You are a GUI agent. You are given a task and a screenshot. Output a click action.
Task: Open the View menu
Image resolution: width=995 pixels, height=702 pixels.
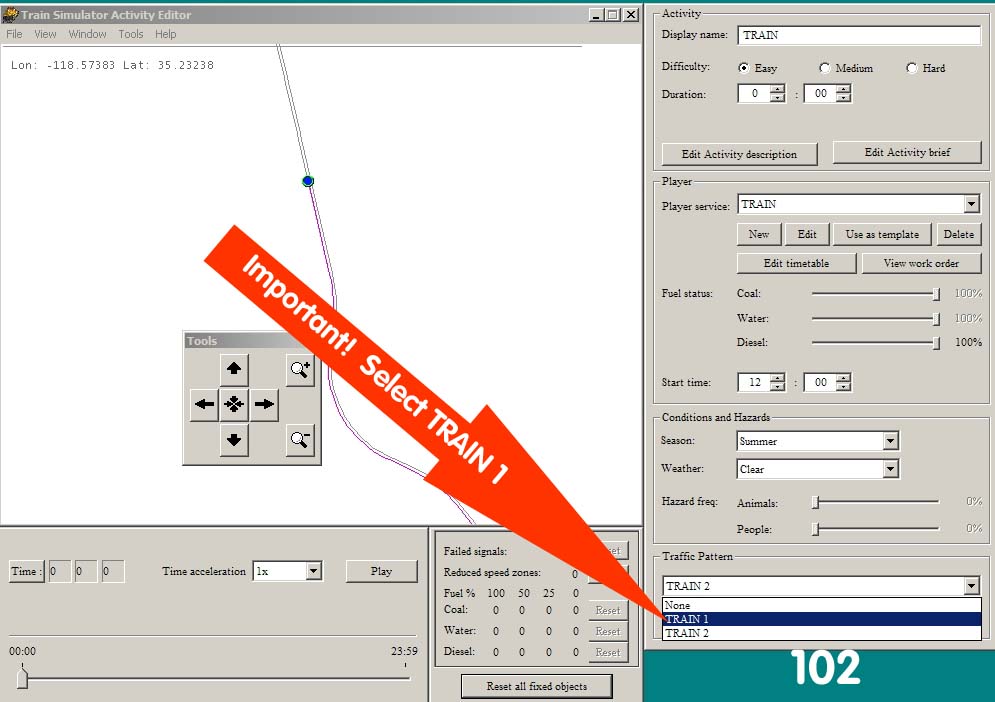pos(45,34)
